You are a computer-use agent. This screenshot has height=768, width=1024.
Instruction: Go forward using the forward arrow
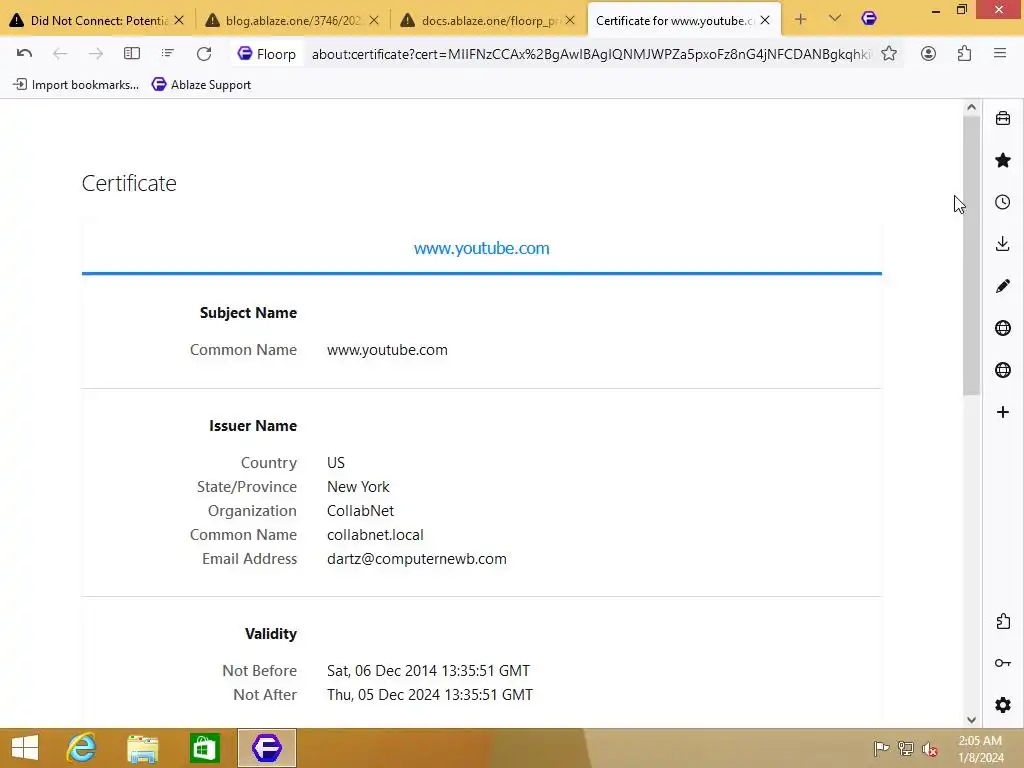click(95, 54)
